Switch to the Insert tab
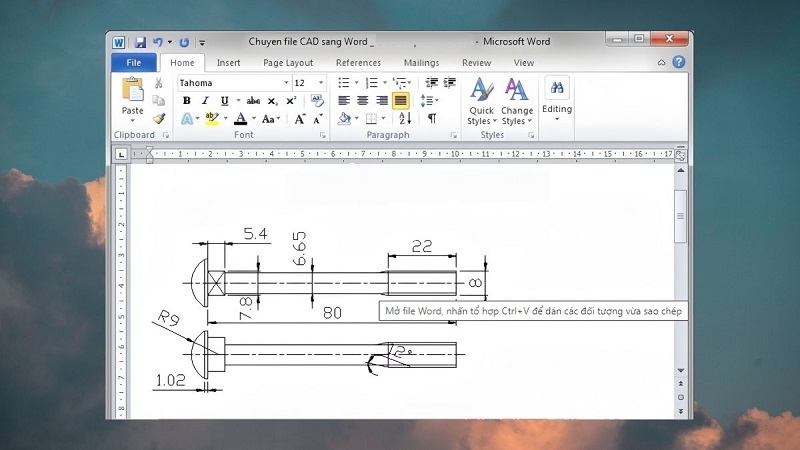Viewport: 800px width, 450px height. click(228, 62)
